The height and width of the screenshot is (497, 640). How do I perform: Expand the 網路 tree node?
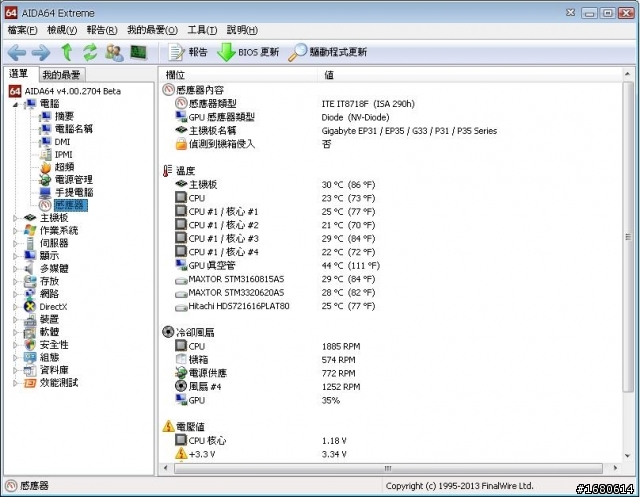[x=15, y=294]
